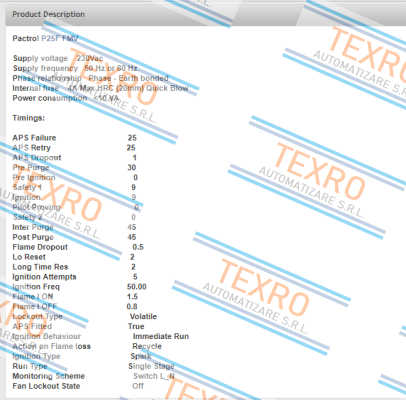The image size is (406, 400).
Task: Select the 'Phase - Earth bonded' value
Action: 128,78
